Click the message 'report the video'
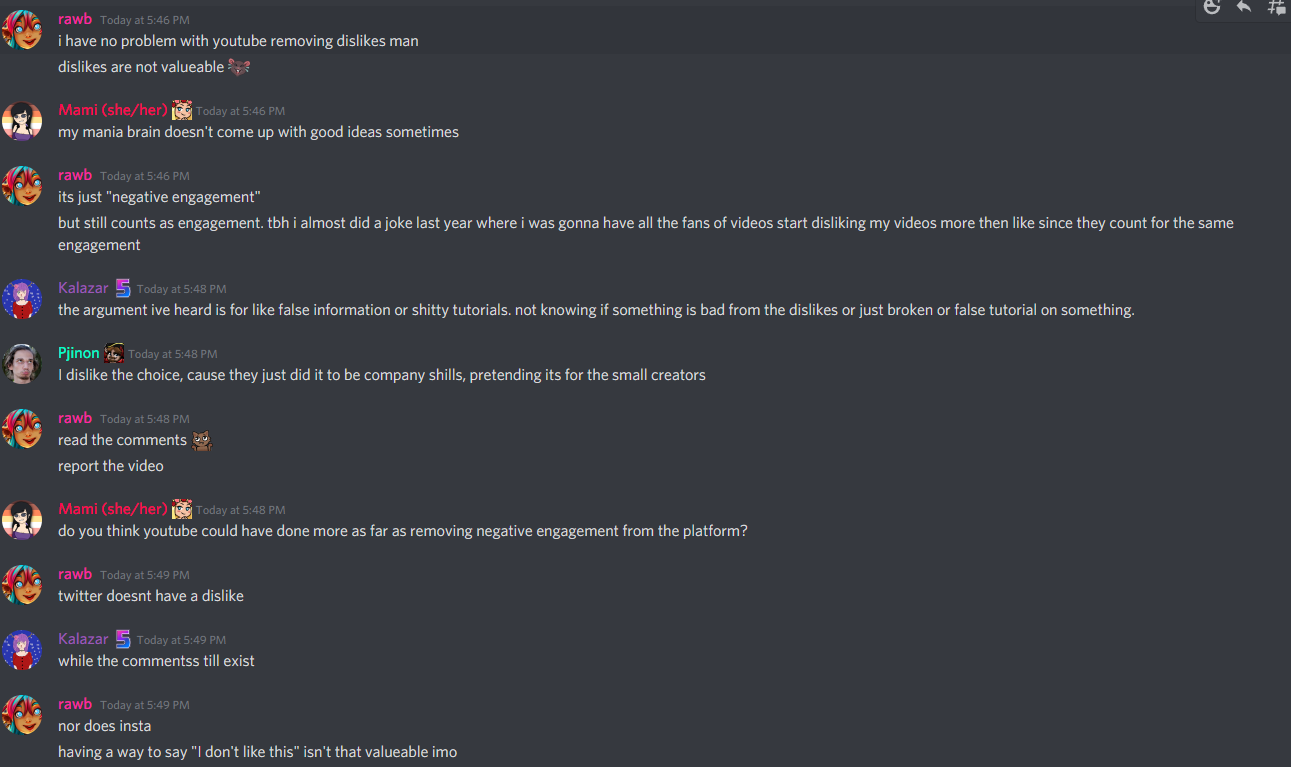This screenshot has height=767, width=1291. [111, 466]
